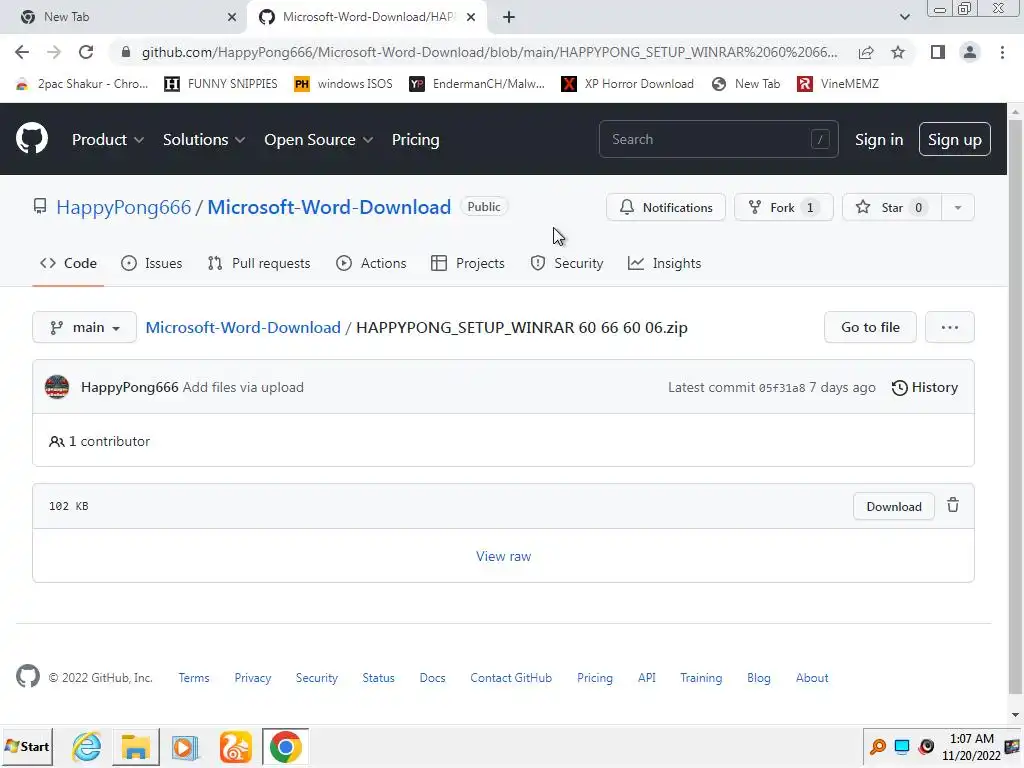Open the three-dot file options menu
This screenshot has height=768, width=1024.
[950, 327]
